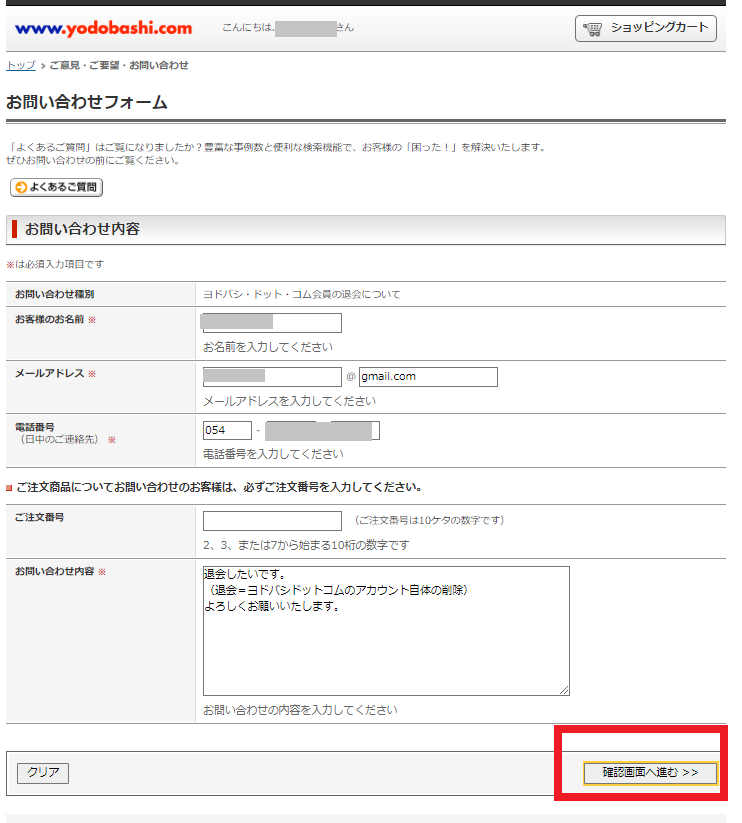Select the gmail.com email domain field
742x823 pixels.
click(x=428, y=377)
